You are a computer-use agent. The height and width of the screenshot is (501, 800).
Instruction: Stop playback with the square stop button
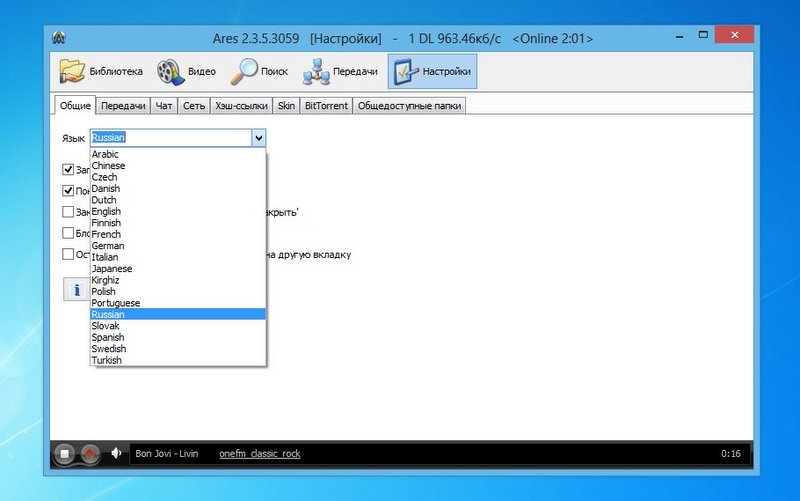pyautogui.click(x=64, y=454)
